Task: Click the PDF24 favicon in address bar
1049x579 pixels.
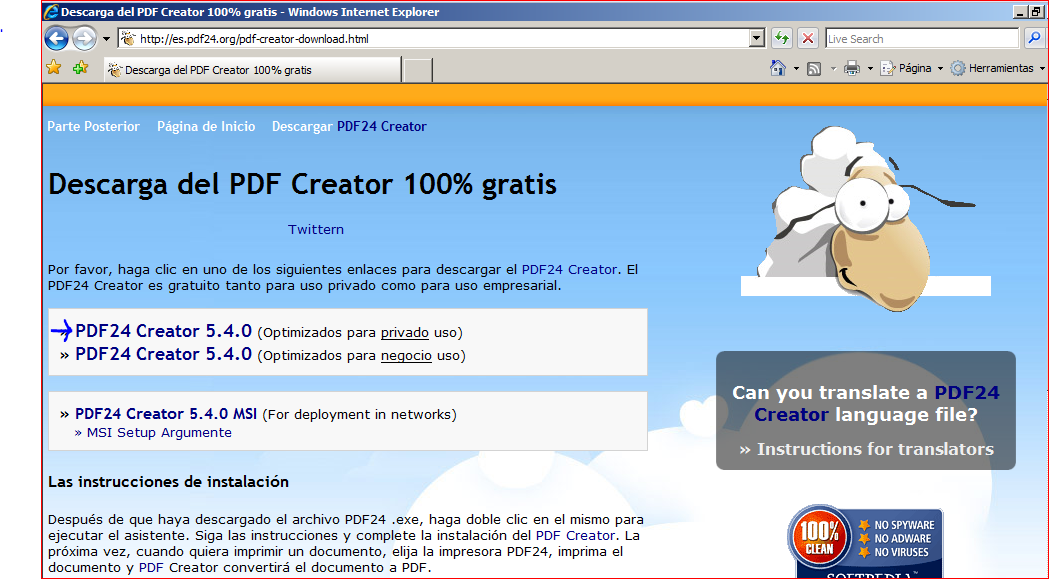Action: pos(128,39)
